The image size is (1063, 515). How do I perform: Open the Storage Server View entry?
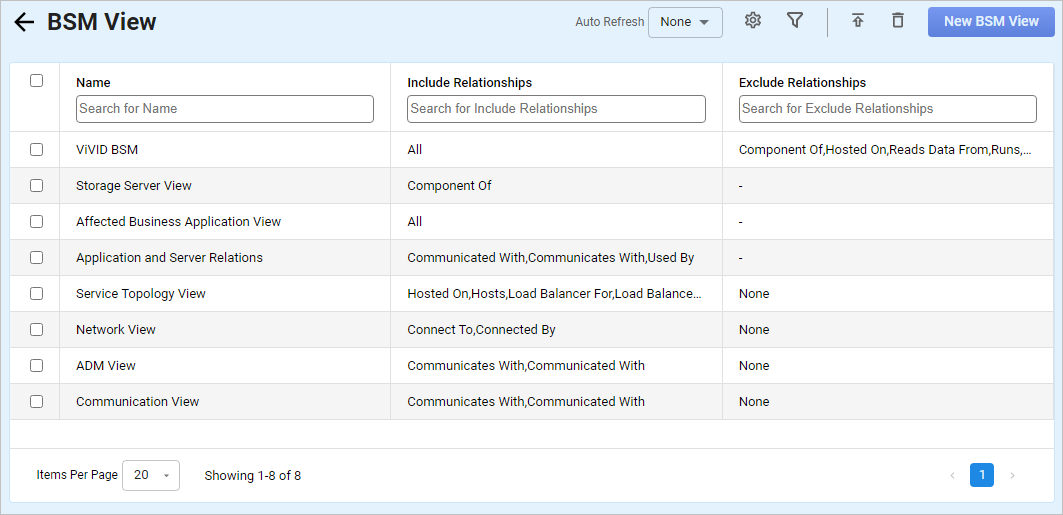point(134,186)
